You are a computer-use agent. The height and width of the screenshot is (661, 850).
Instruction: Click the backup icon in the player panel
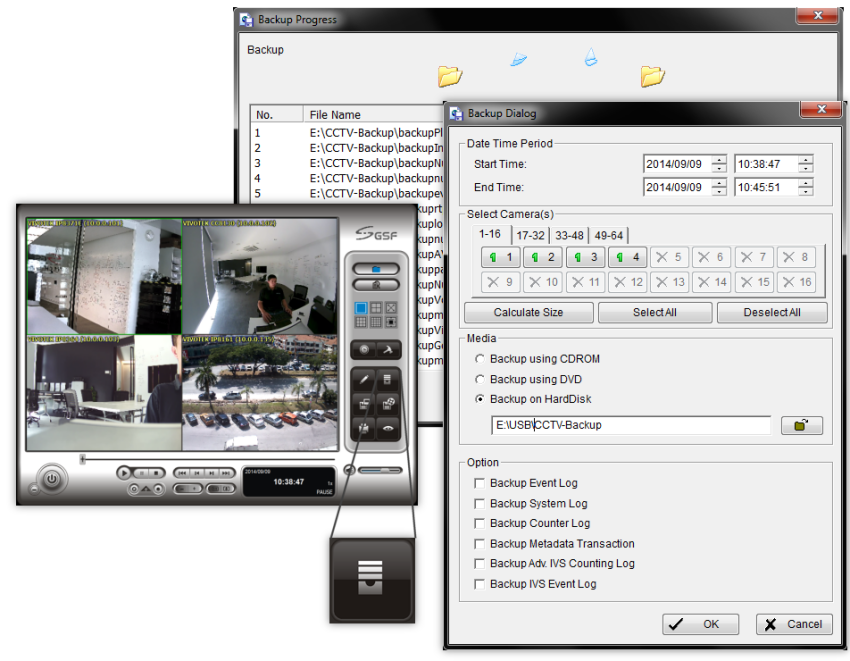[387, 380]
